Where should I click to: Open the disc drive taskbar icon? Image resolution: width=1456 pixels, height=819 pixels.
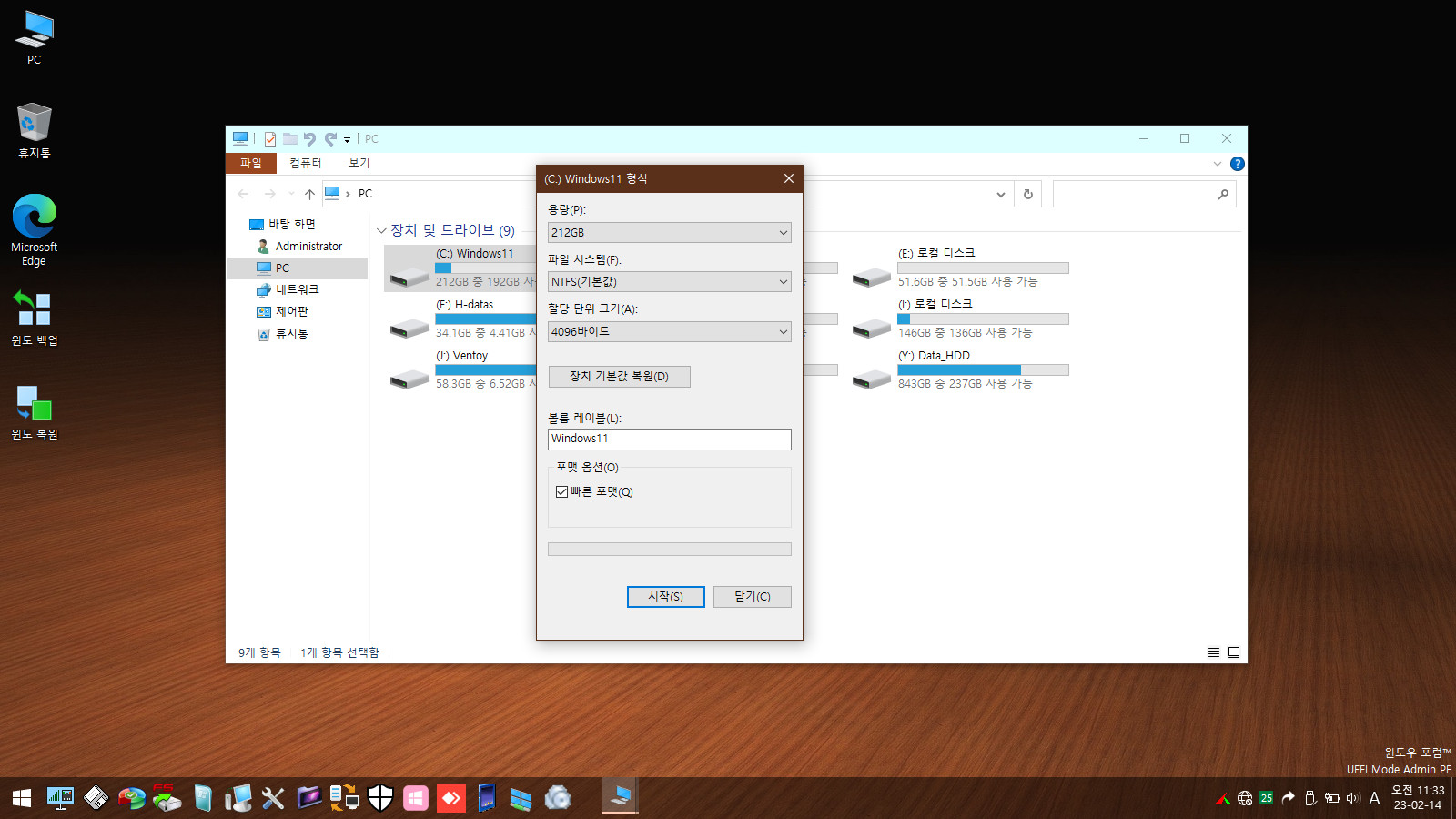(x=558, y=798)
